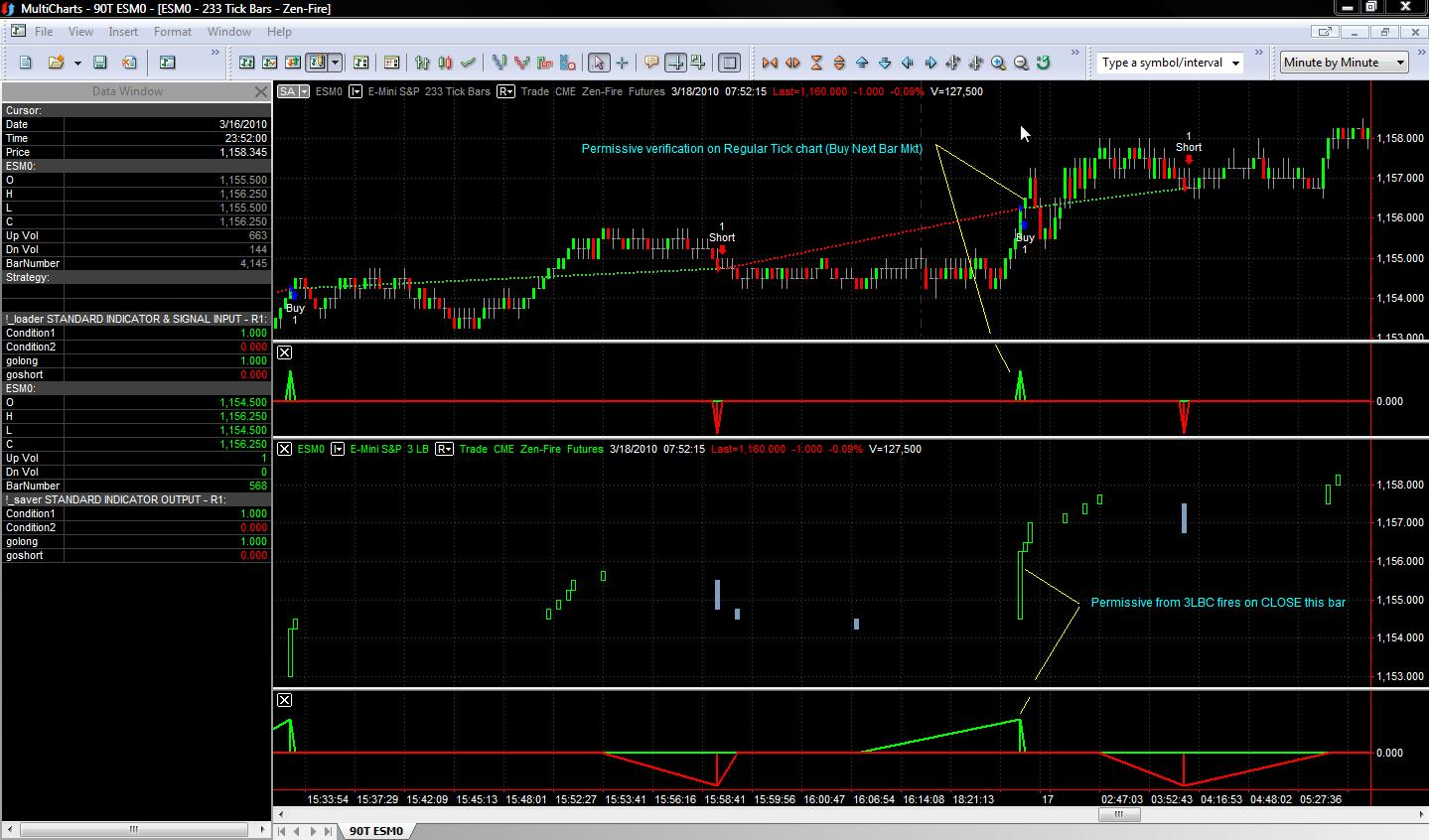Switch to candlestick chart style
The height and width of the screenshot is (840, 1429).
[x=445, y=63]
